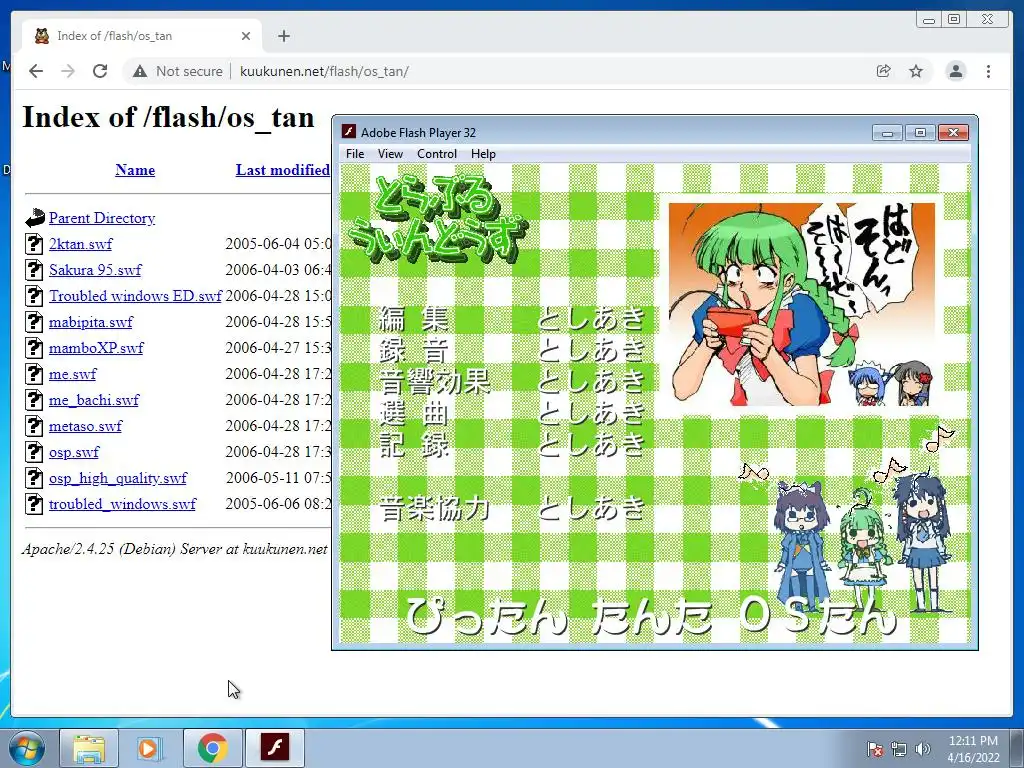Click the taskbar clock showing 12:11 PM
Image resolution: width=1024 pixels, height=768 pixels.
point(973,749)
